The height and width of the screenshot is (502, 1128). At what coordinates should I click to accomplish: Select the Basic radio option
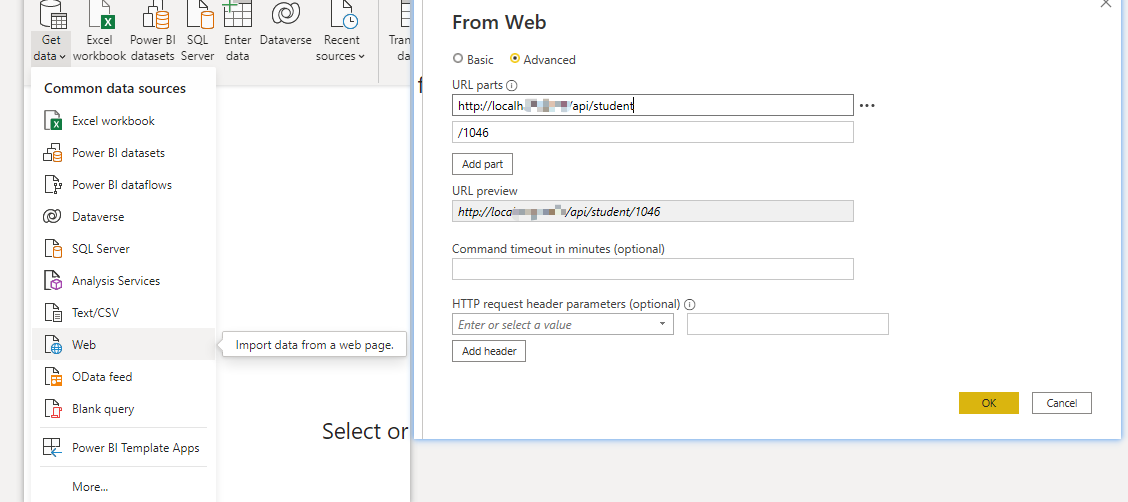click(x=458, y=59)
